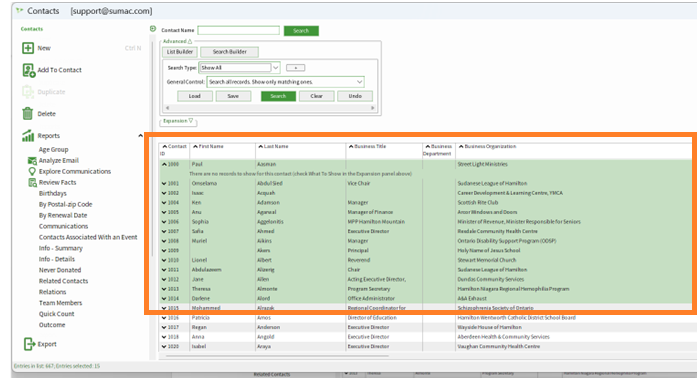Click the green circle icon beside Contact Name
This screenshot has height=378, width=697.
[x=153, y=29]
